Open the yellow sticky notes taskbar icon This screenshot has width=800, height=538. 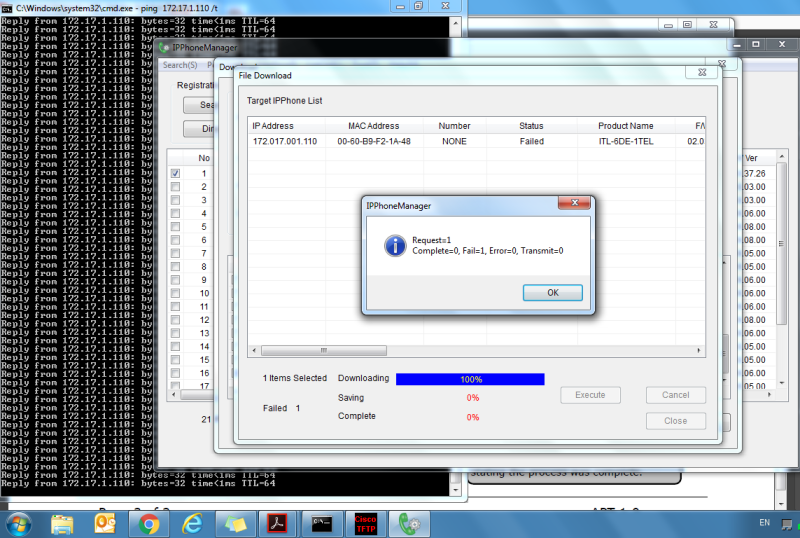(235, 525)
